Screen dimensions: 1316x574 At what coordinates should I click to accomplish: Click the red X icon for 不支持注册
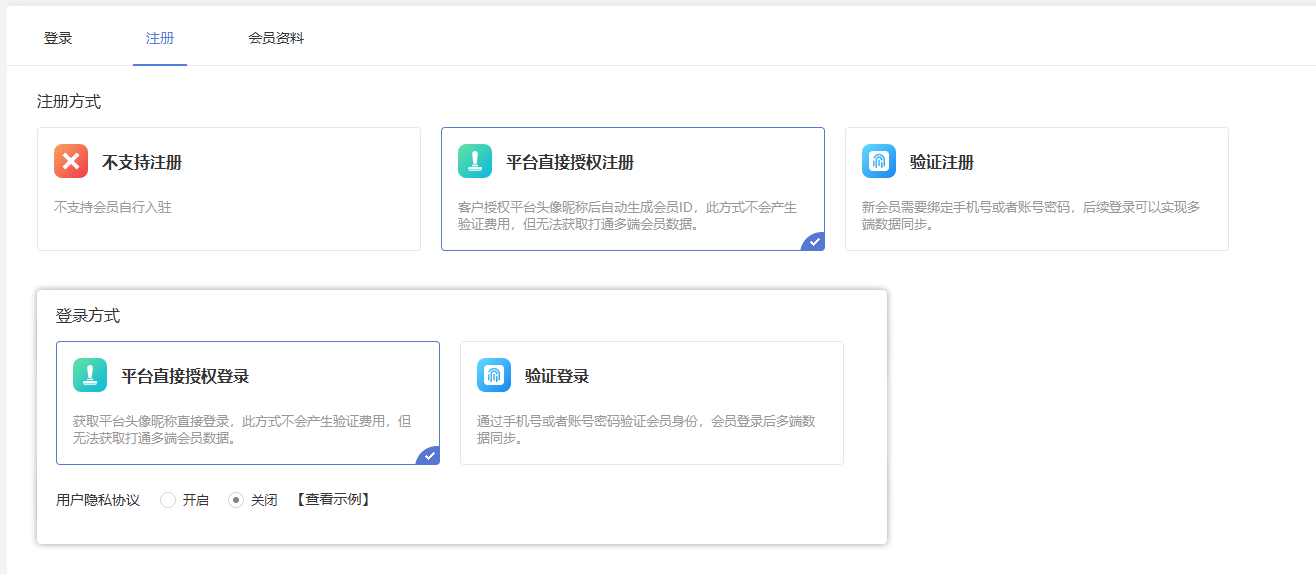pyautogui.click(x=71, y=161)
